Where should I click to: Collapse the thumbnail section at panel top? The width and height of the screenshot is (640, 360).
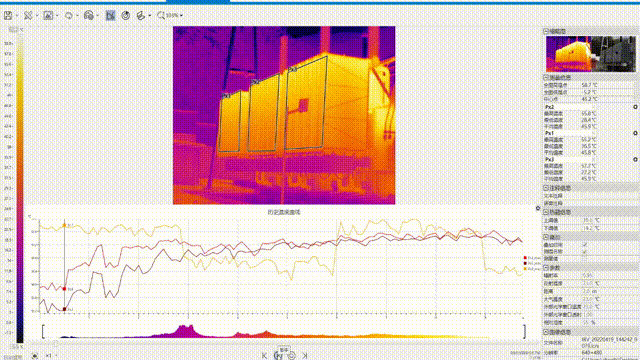click(546, 31)
